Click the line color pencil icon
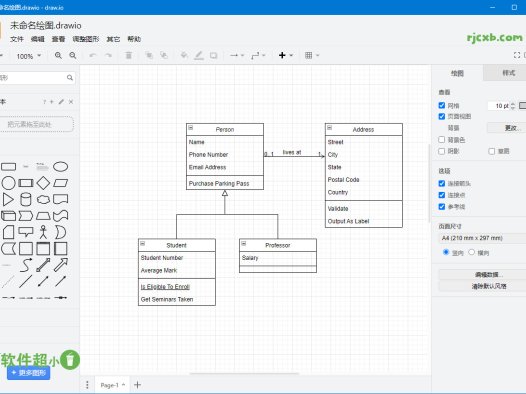 199,55
